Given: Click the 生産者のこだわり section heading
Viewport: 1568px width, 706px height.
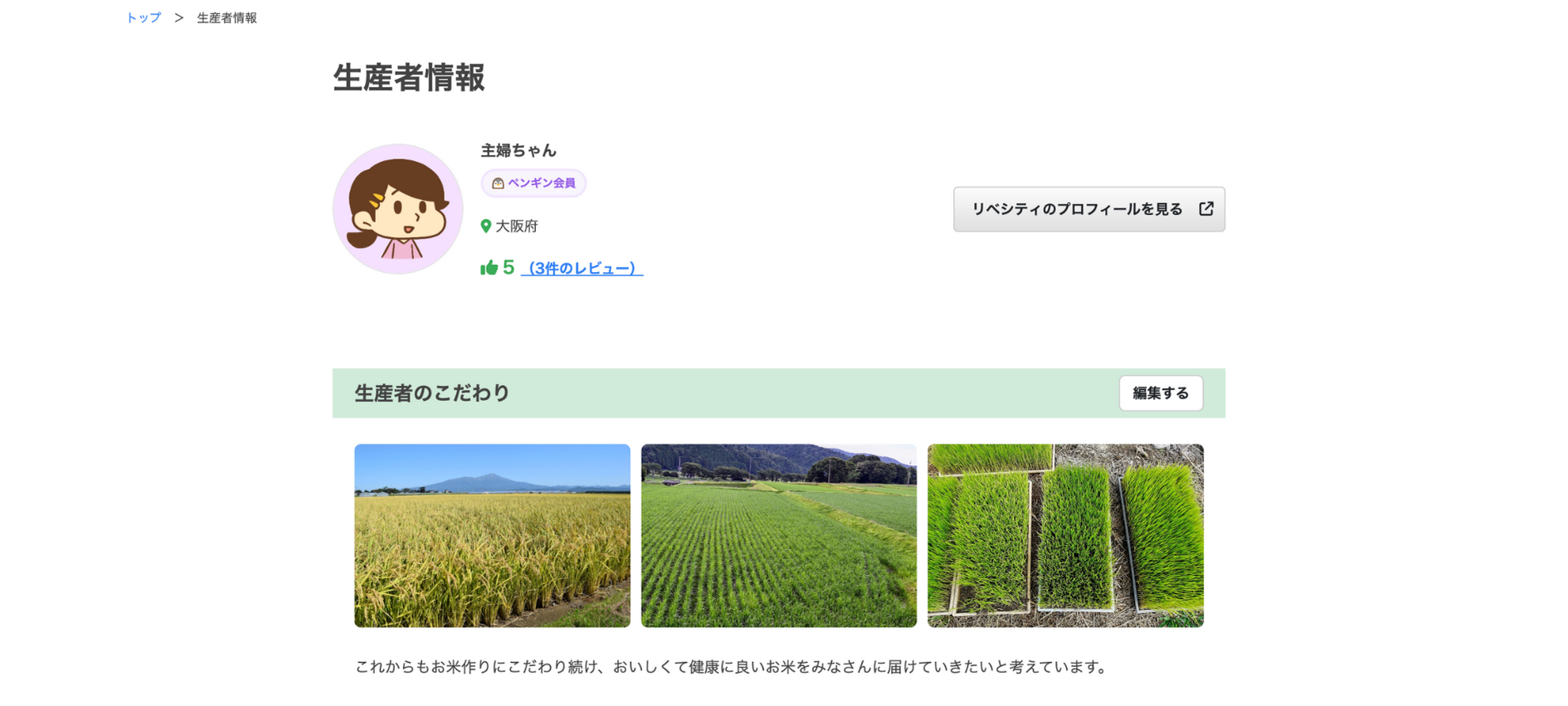Looking at the screenshot, I should pos(432,393).
